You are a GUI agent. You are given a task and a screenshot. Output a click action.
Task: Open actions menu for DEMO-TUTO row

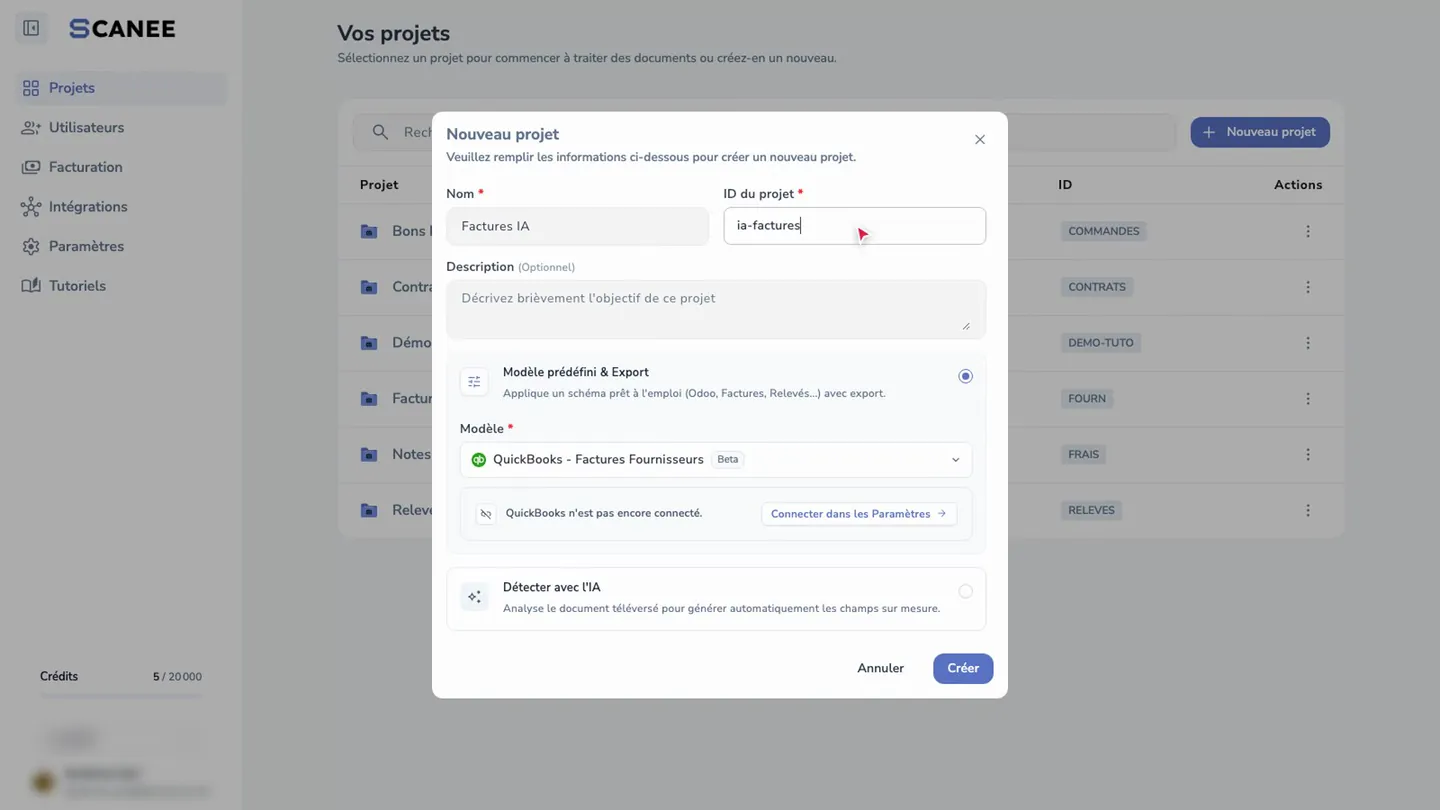click(x=1308, y=343)
